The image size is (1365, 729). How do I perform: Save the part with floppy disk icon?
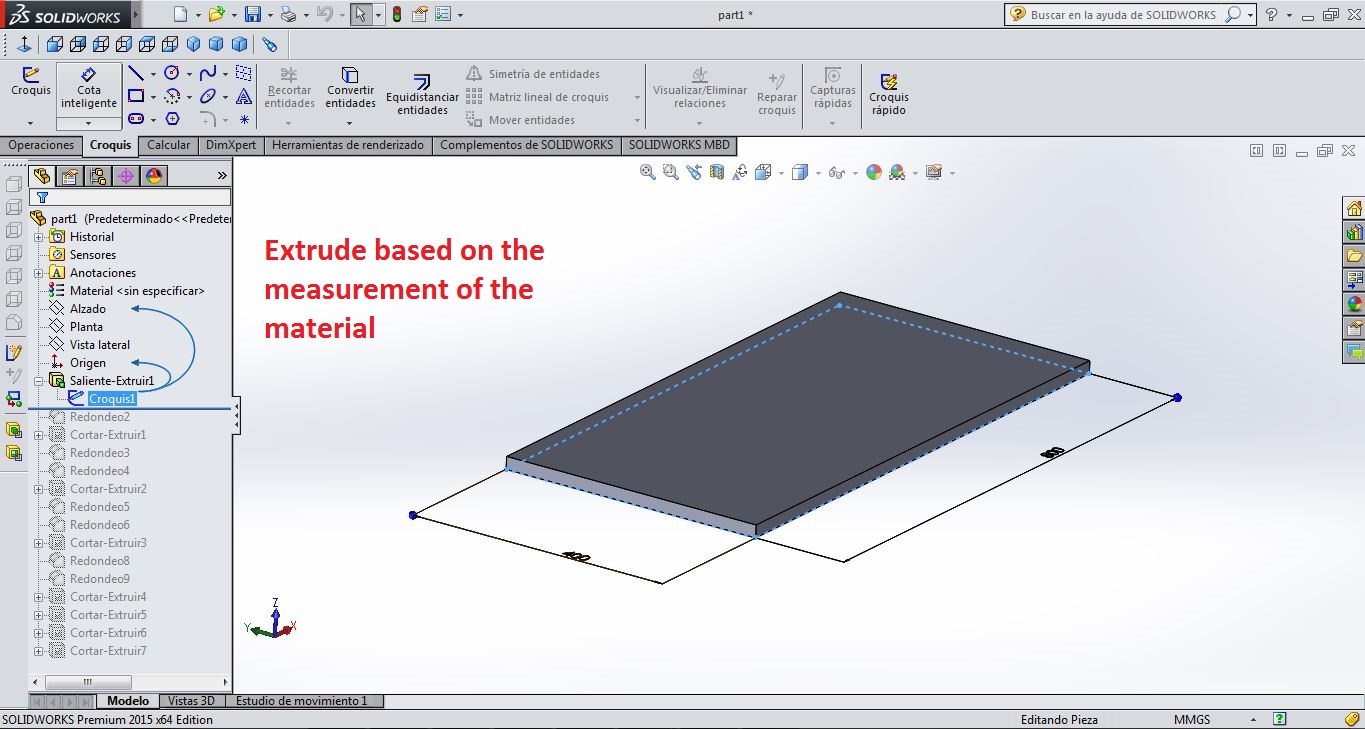pos(252,14)
